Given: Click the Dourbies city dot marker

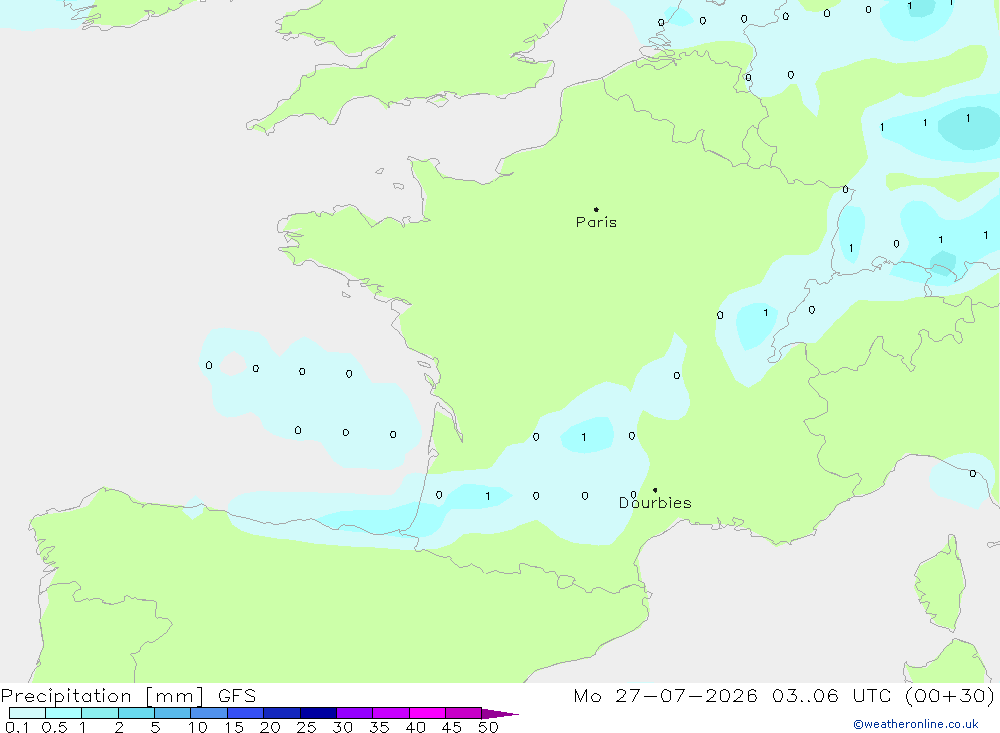Looking at the screenshot, I should [655, 490].
